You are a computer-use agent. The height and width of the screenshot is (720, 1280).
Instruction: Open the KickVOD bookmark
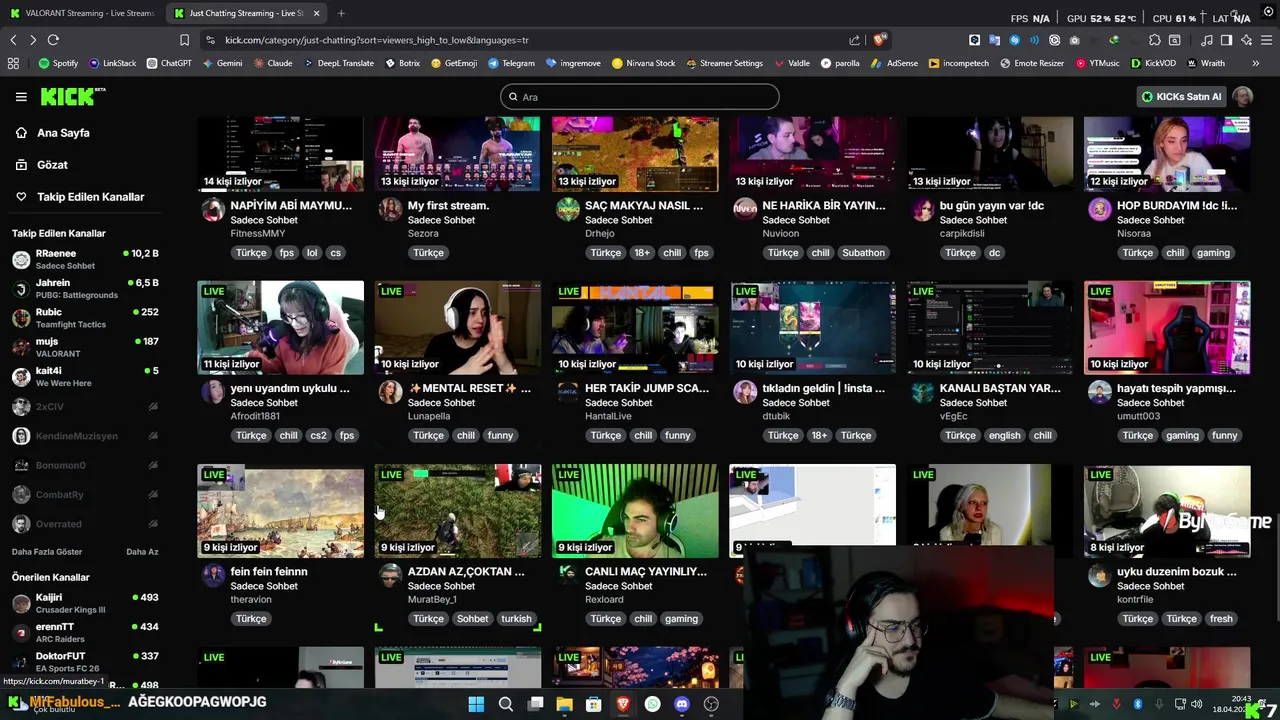[1153, 63]
